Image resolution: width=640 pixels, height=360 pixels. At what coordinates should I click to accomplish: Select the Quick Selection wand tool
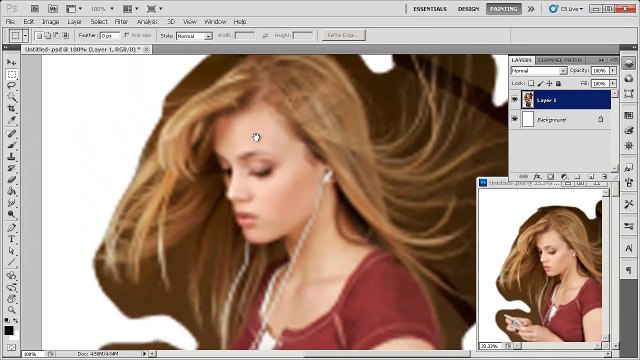pos(11,97)
